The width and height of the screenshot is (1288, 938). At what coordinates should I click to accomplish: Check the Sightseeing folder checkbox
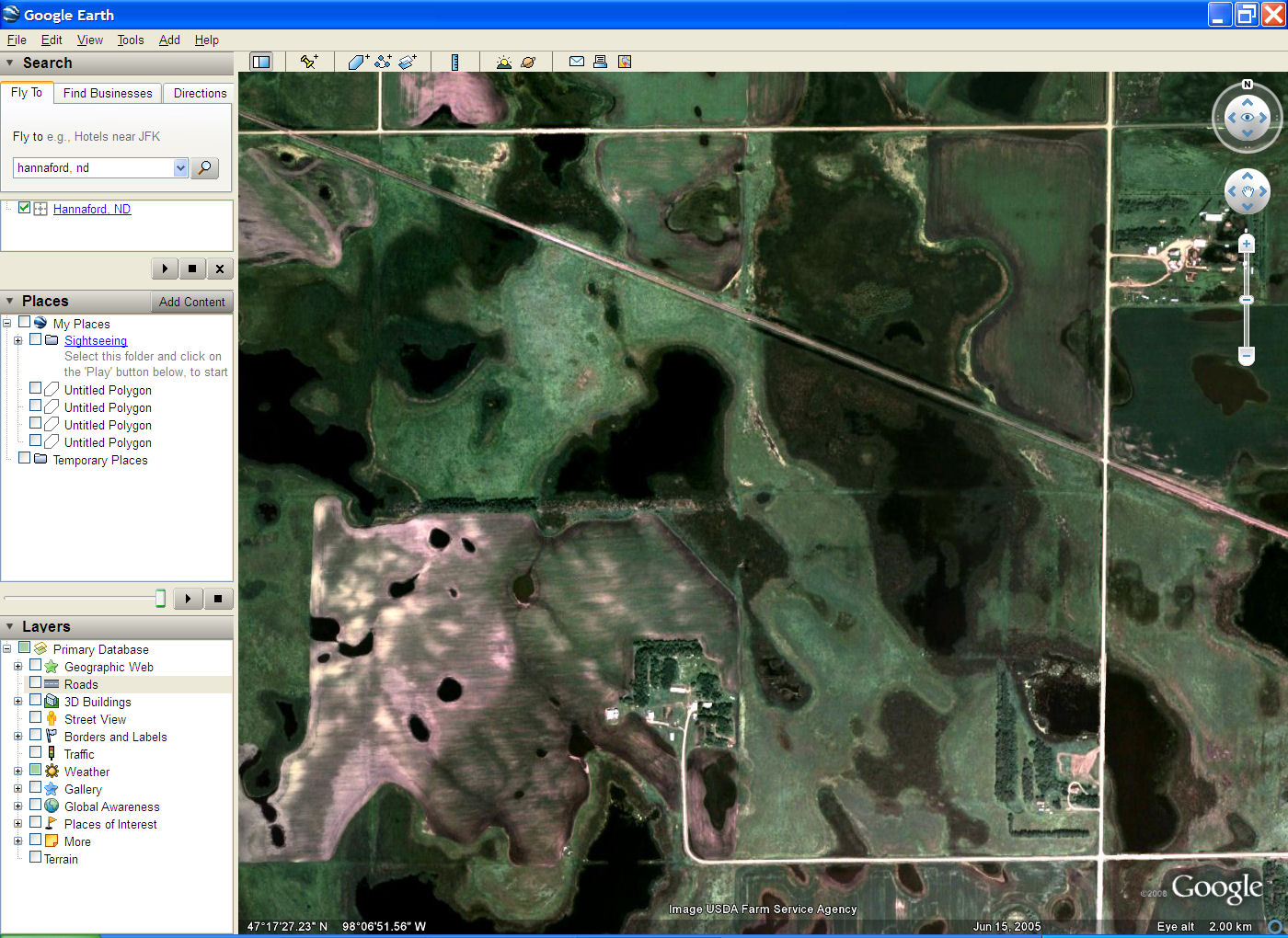[x=35, y=339]
